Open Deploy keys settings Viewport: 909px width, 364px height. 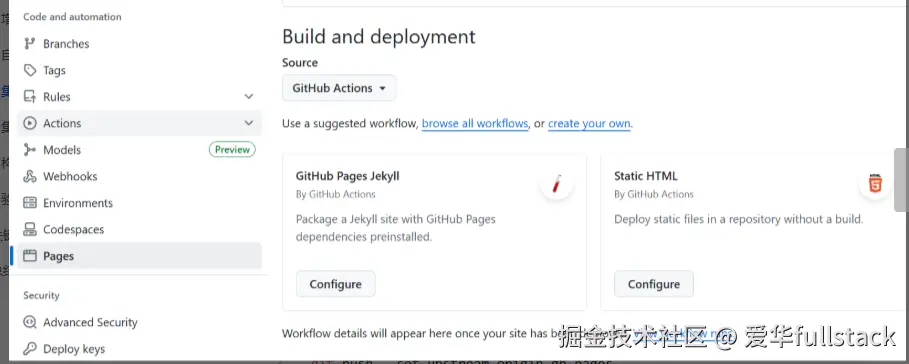[139, 349]
